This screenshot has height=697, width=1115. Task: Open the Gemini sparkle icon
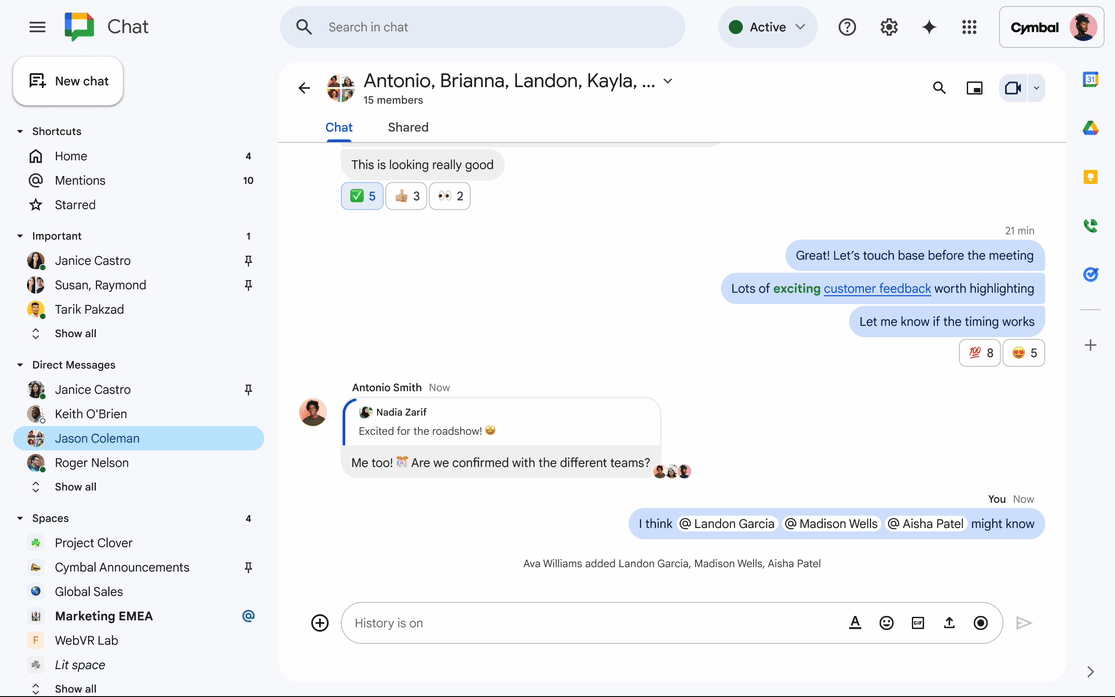click(929, 27)
